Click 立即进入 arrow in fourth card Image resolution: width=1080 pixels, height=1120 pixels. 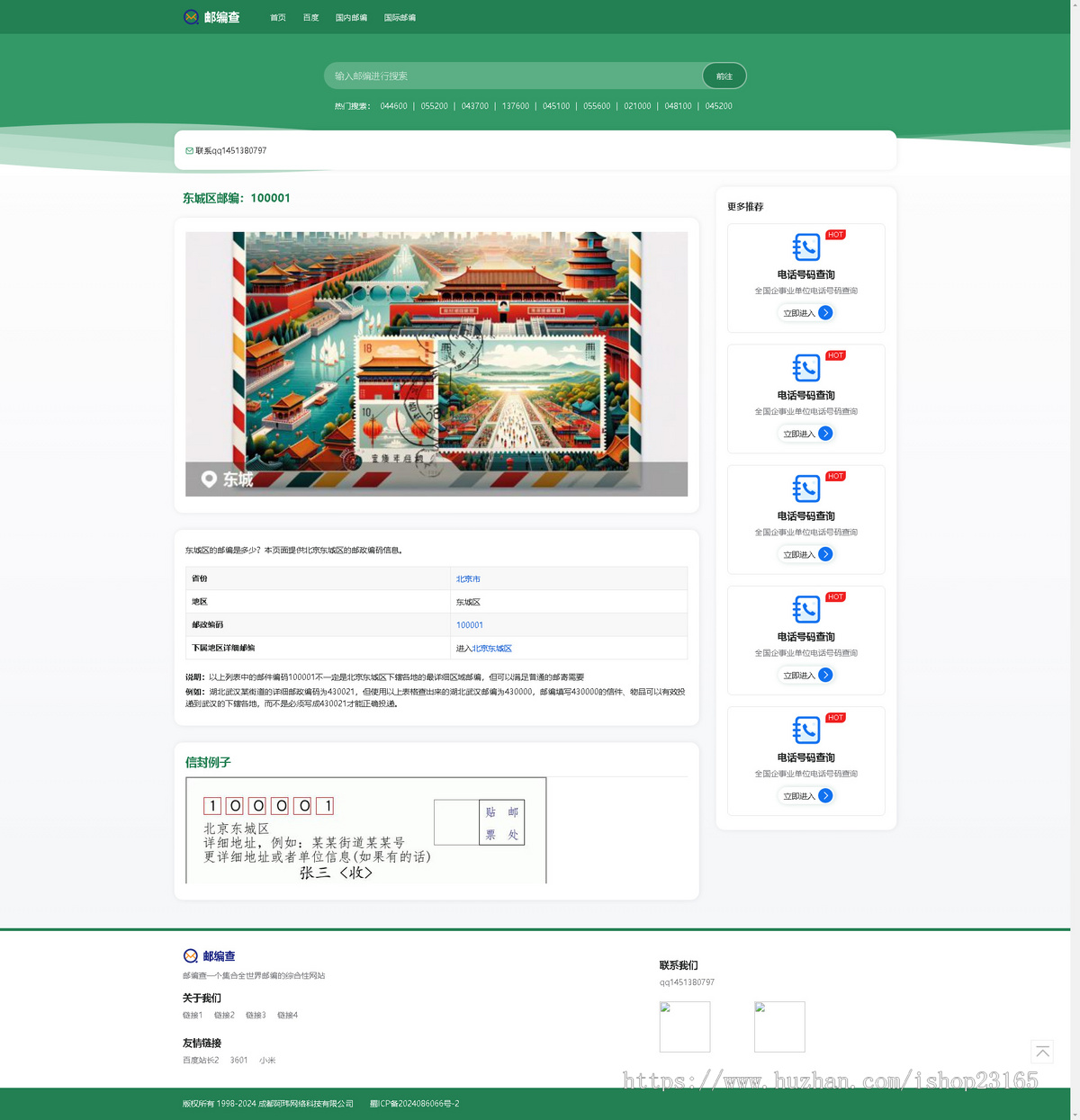pos(825,675)
